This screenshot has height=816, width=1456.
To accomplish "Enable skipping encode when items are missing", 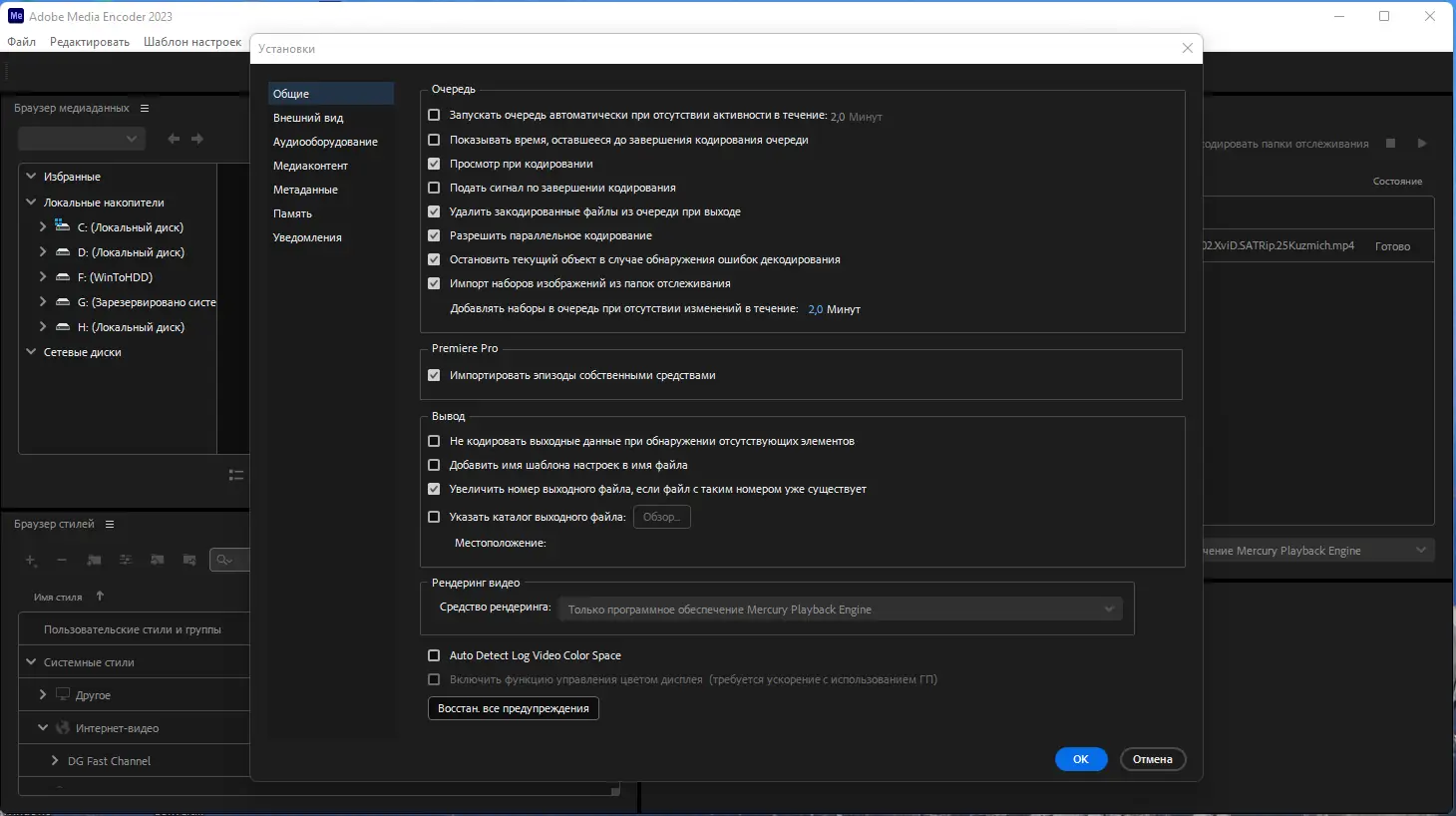I will click(x=434, y=441).
